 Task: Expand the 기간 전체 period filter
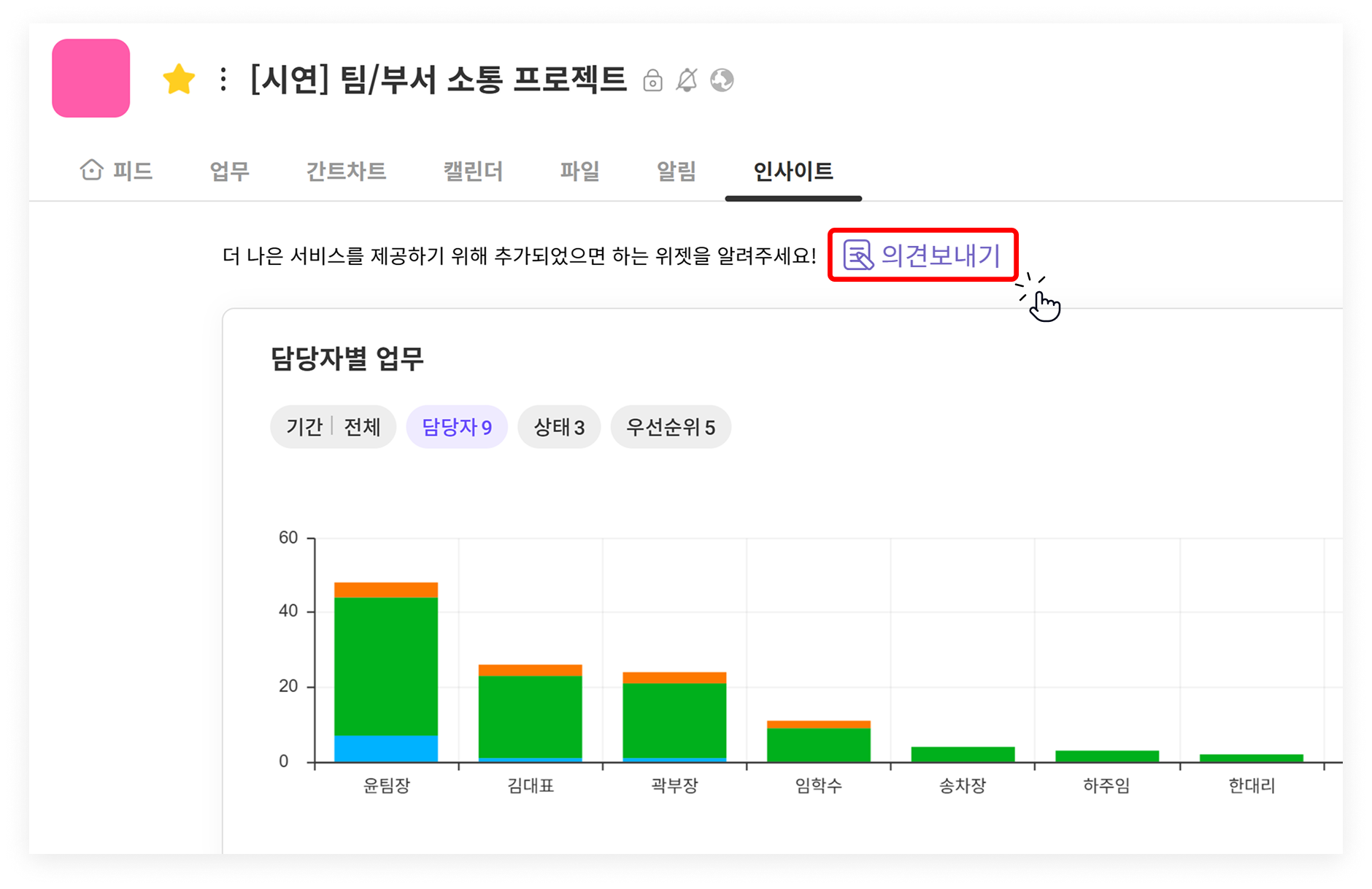333,427
